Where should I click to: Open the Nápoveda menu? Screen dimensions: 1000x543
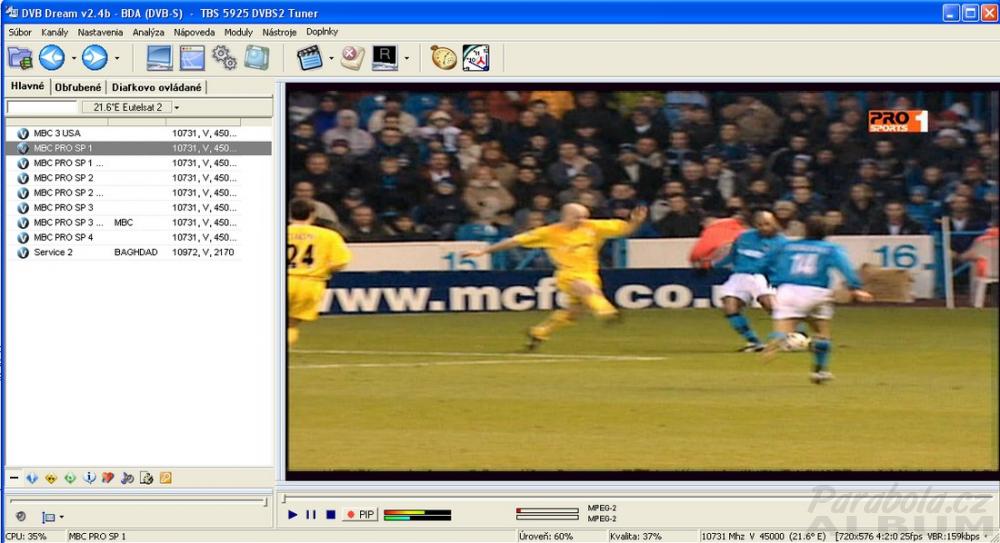coord(194,32)
